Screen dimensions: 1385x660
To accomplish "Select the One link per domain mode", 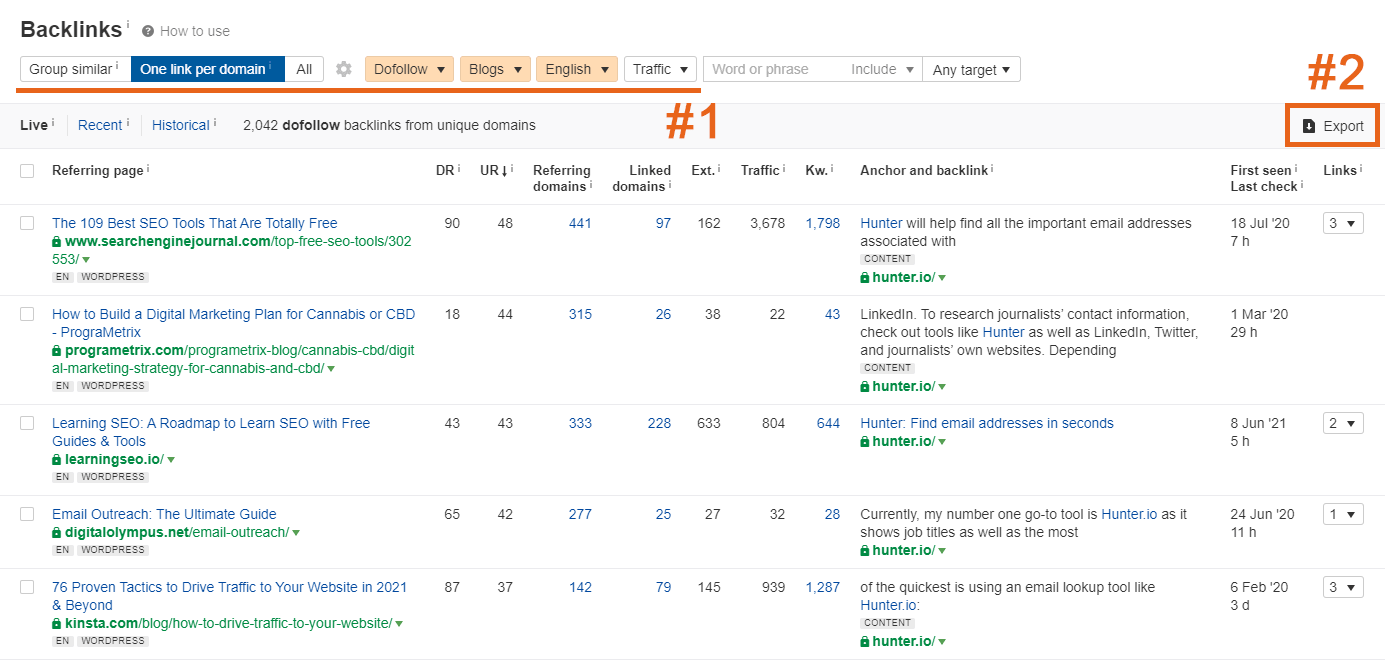I will point(208,69).
